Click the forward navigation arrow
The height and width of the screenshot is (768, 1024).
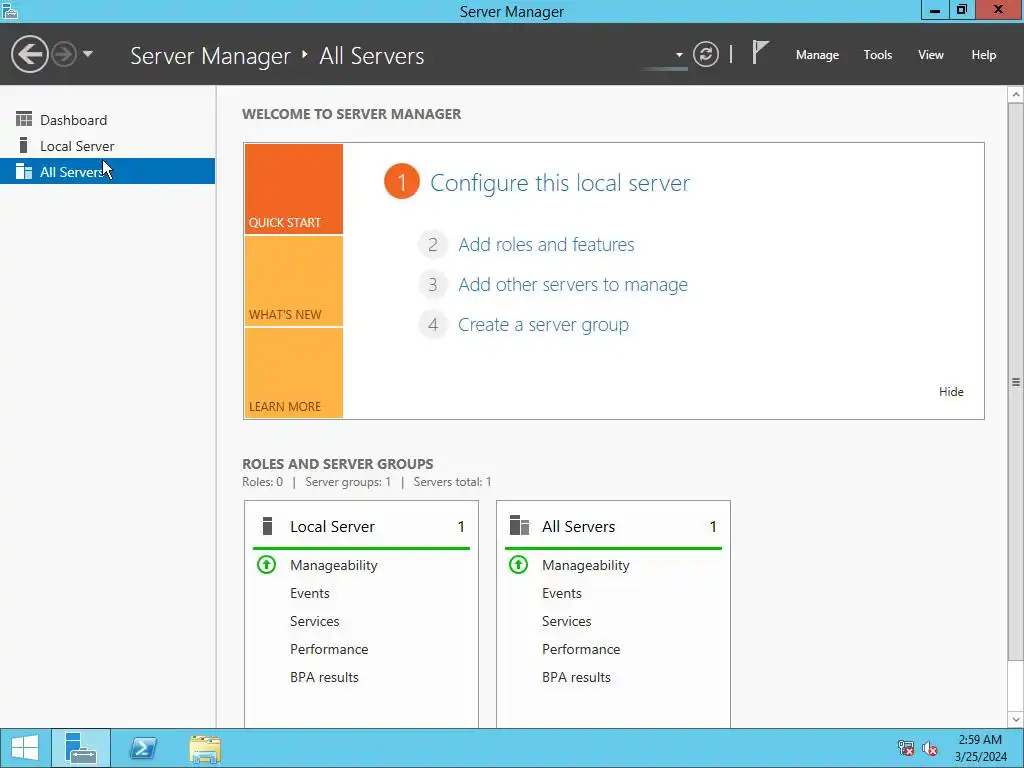pos(64,54)
